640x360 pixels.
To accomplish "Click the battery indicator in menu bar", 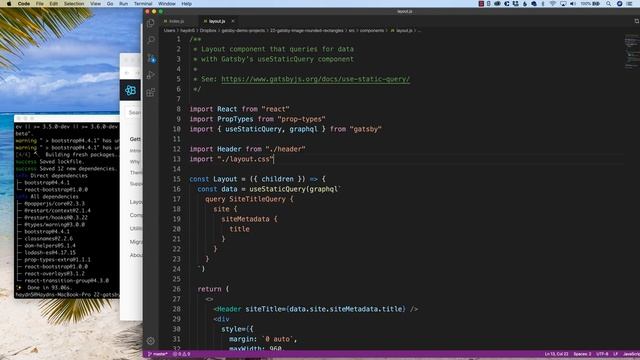I will (x=591, y=4).
